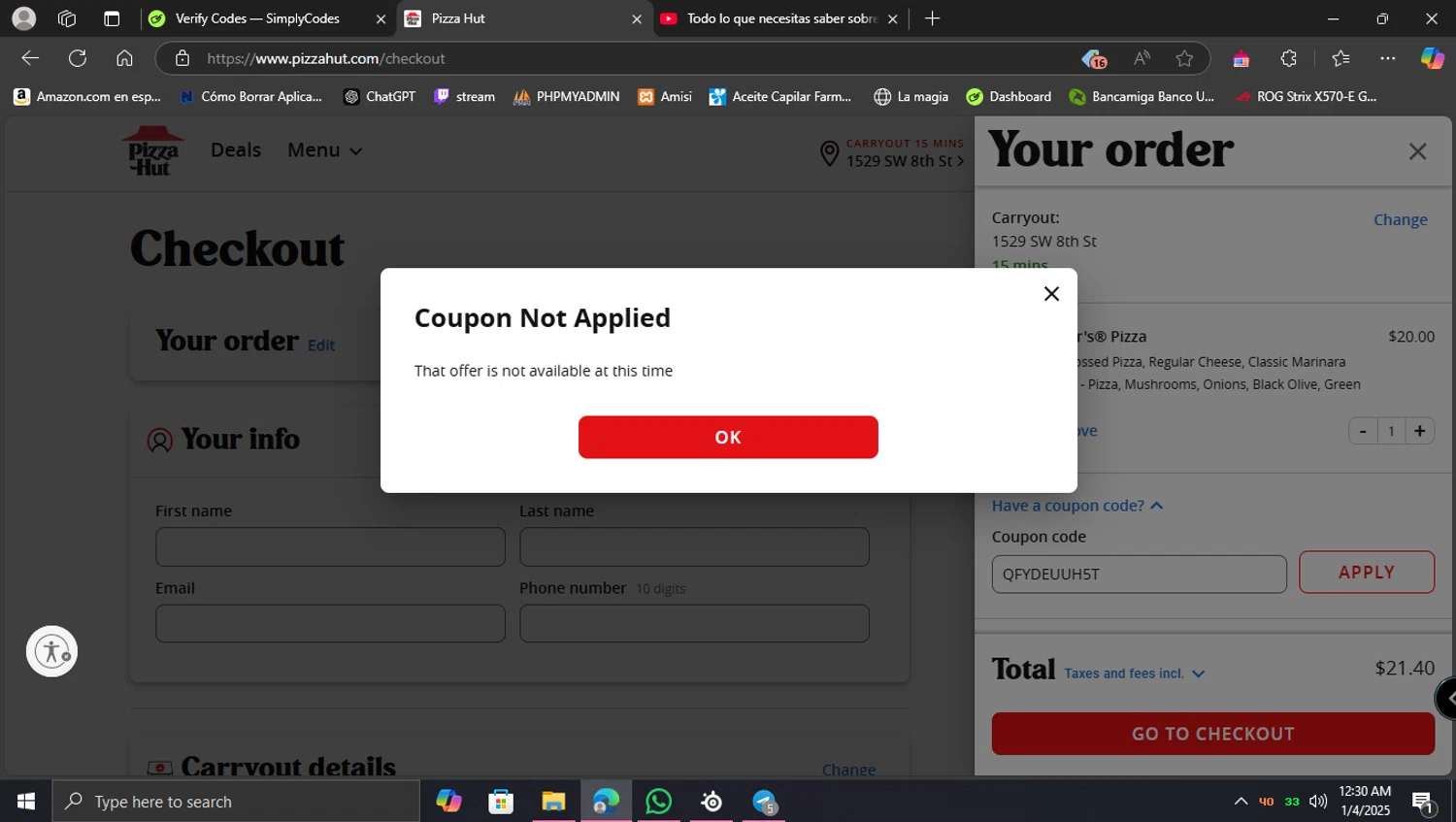1456x822 pixels.
Task: Add this page to favorites star
Action: tap(1184, 58)
